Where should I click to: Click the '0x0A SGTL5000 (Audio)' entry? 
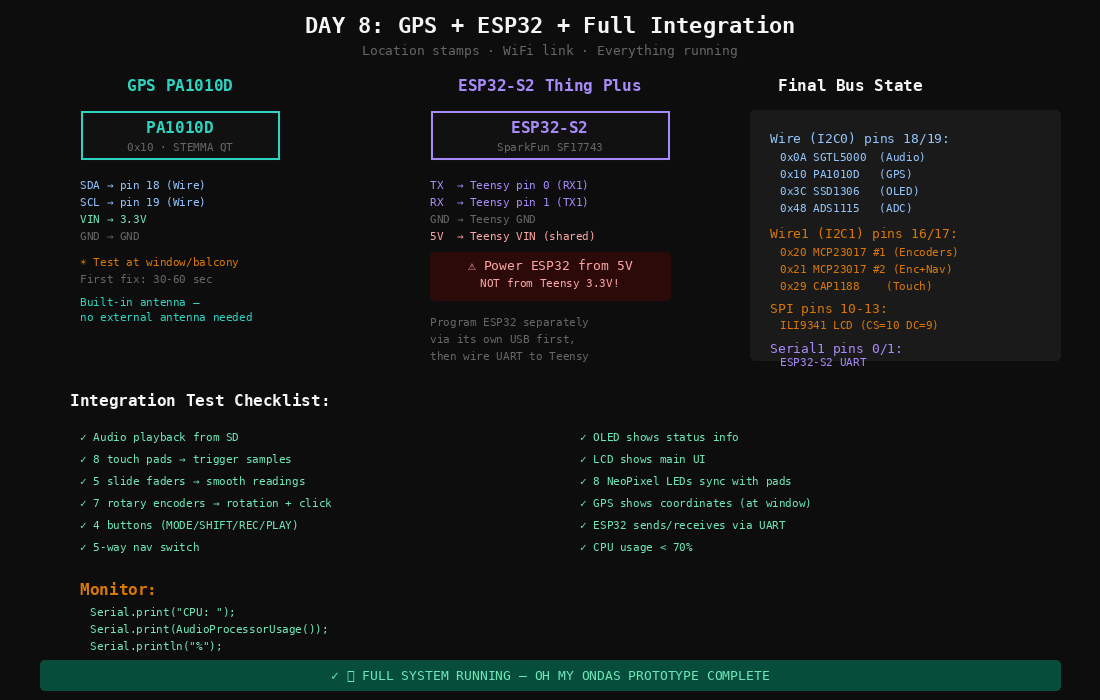[x=852, y=157]
